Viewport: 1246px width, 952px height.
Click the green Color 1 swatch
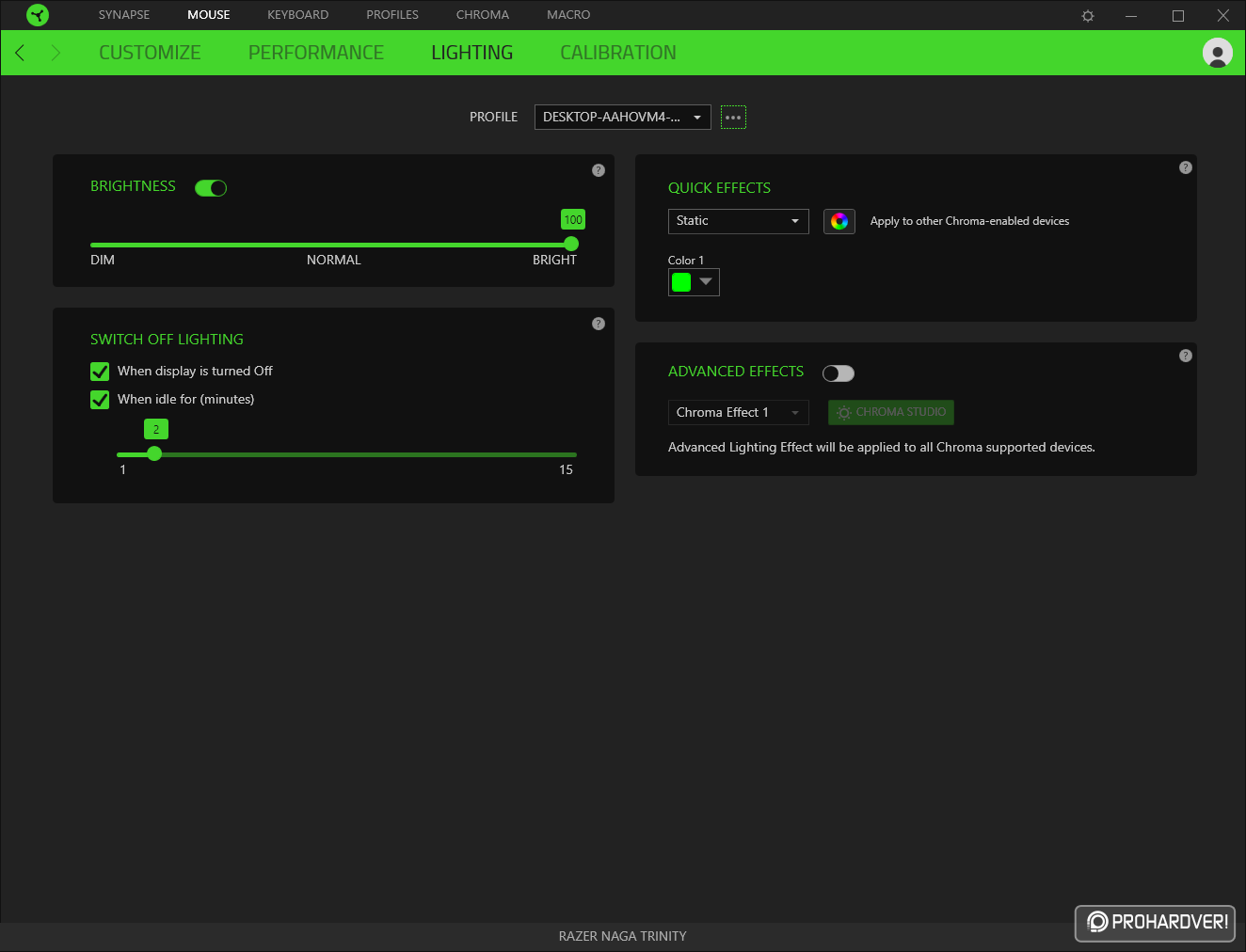[681, 282]
